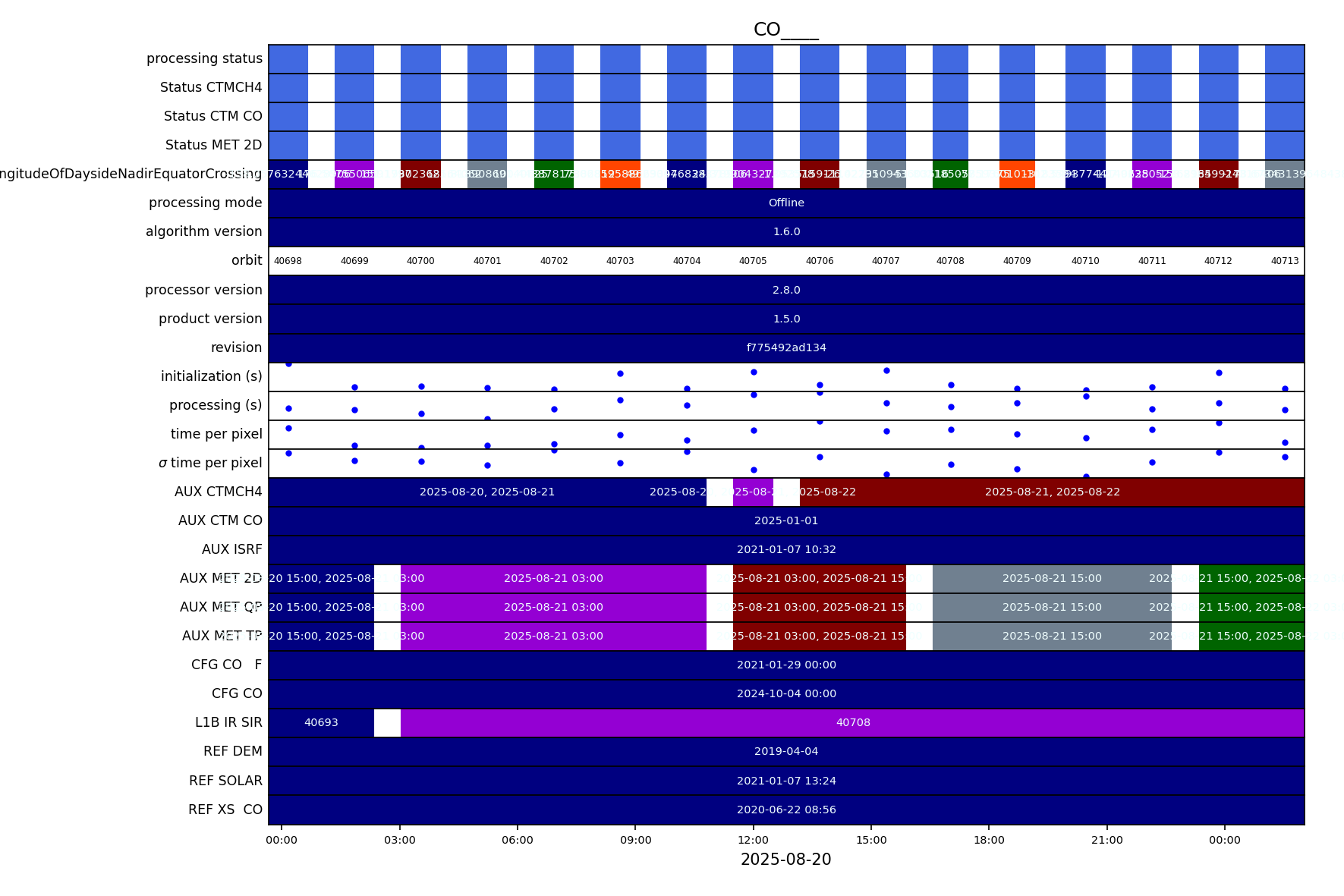This screenshot has height=896, width=1344.
Task: Click the 2025-08-20 x-axis date label
Action: click(x=785, y=860)
